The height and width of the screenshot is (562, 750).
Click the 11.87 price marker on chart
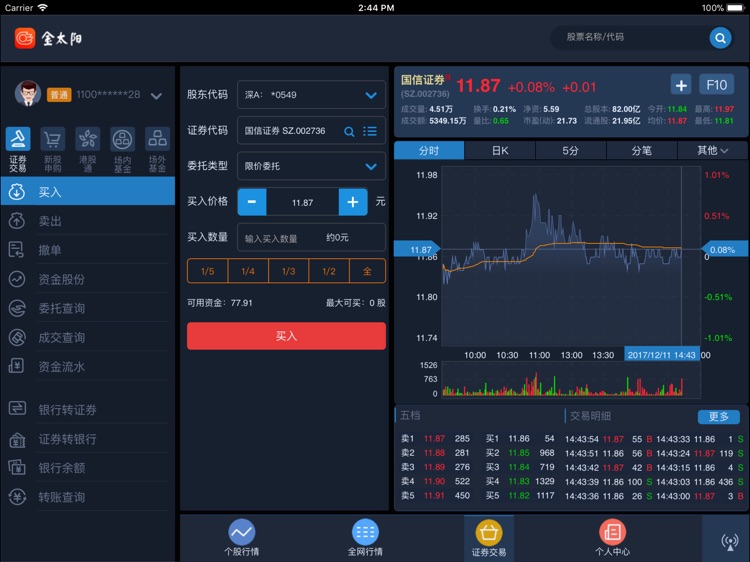pos(417,250)
